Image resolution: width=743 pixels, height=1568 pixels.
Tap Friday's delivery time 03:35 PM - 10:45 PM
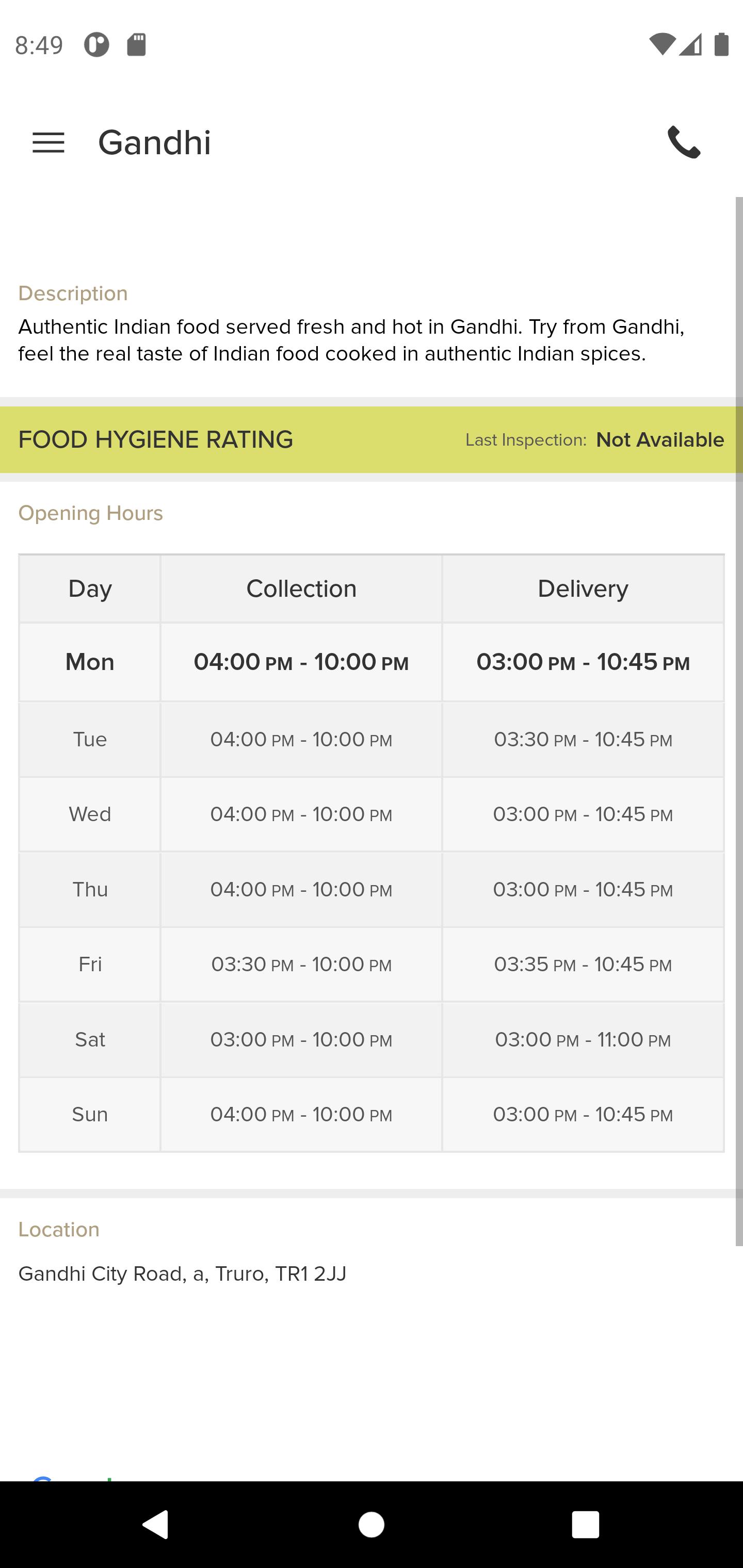point(583,965)
